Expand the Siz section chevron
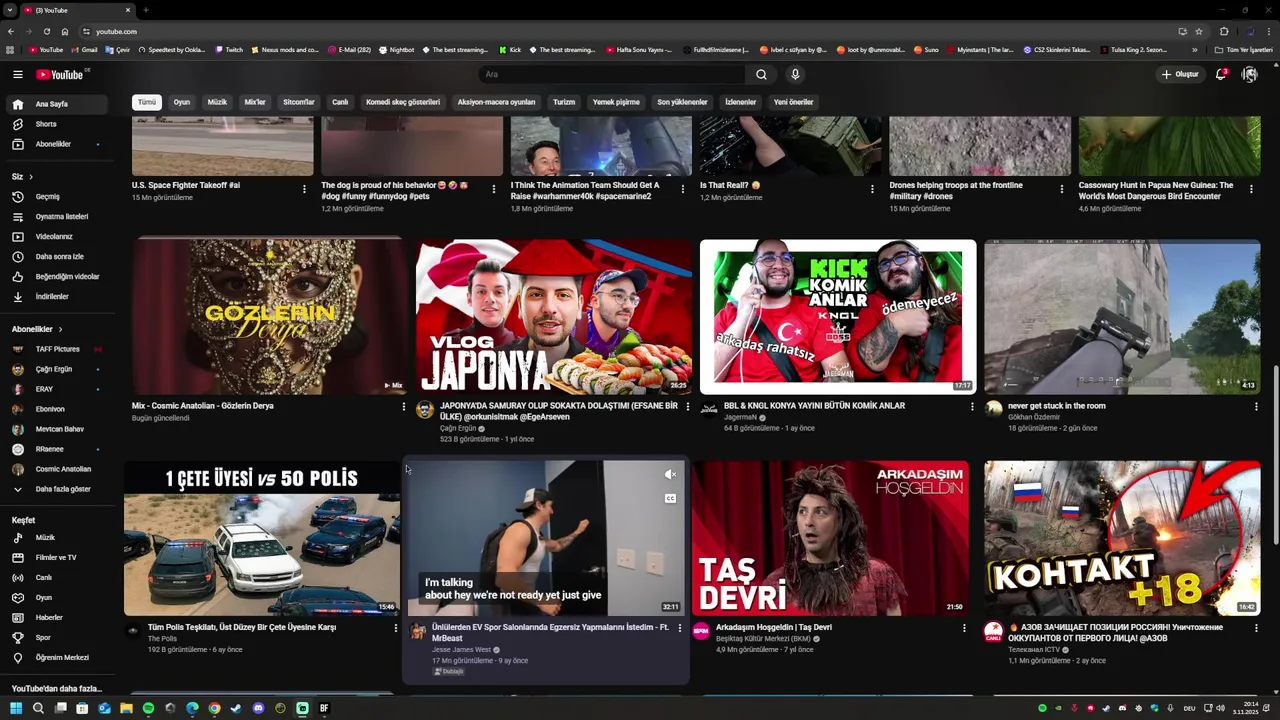Screen dimensions: 1280x720 coord(31,177)
